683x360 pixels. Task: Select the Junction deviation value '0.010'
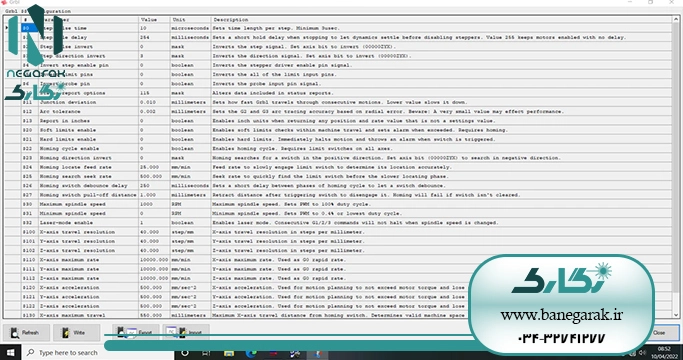[x=154, y=102]
